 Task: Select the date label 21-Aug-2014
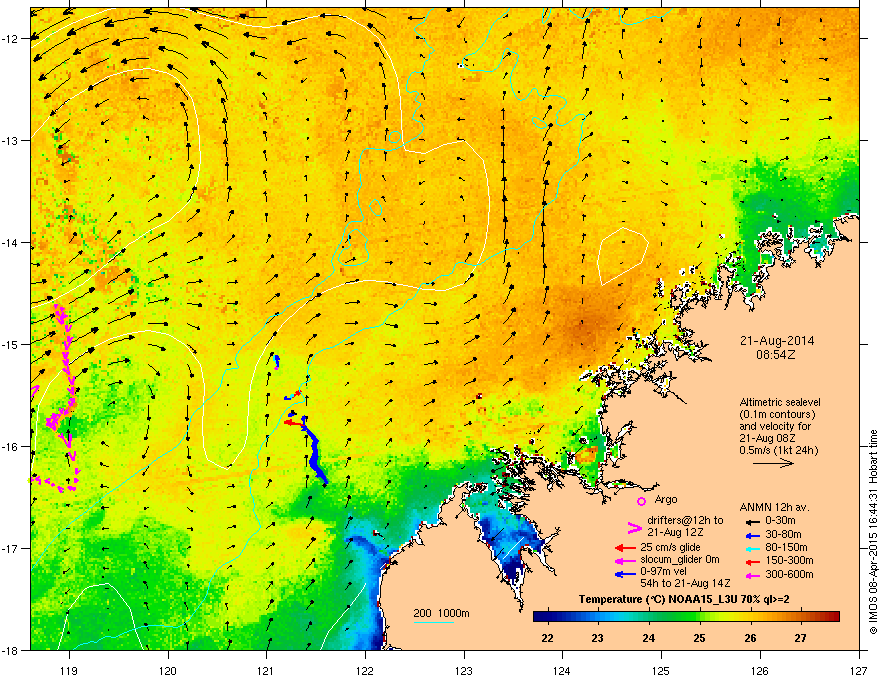(777, 341)
